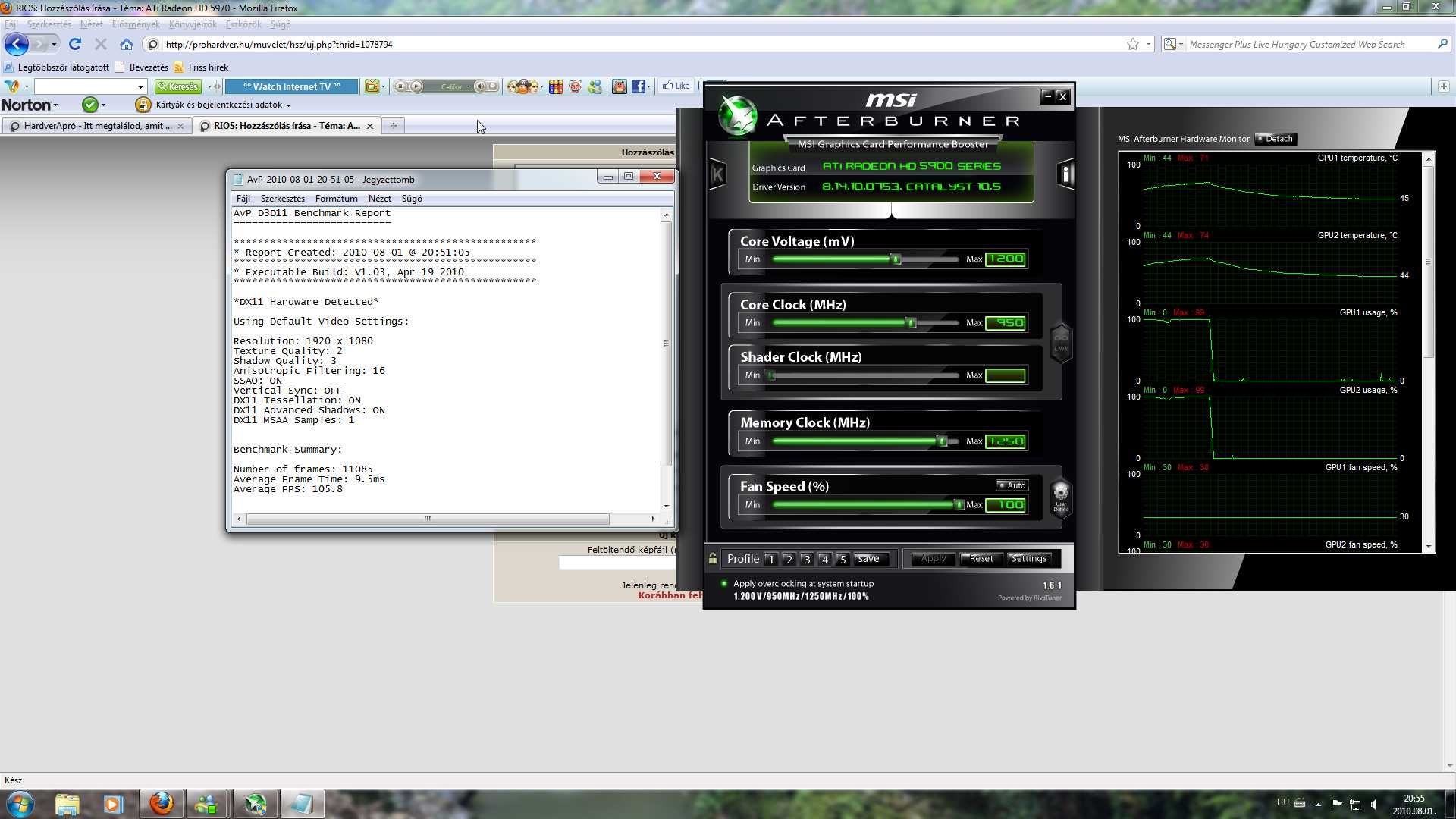This screenshot has height=819, width=1456.
Task: Click the toolbar radio volume speaker icon
Action: [x=481, y=86]
